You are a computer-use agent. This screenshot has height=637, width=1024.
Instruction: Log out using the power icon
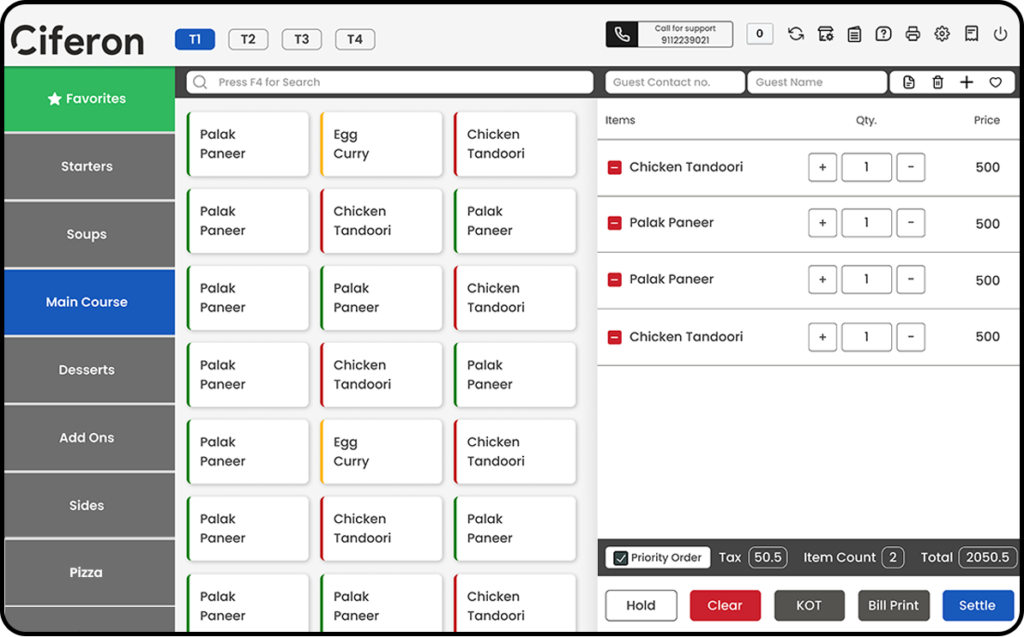coord(1001,33)
